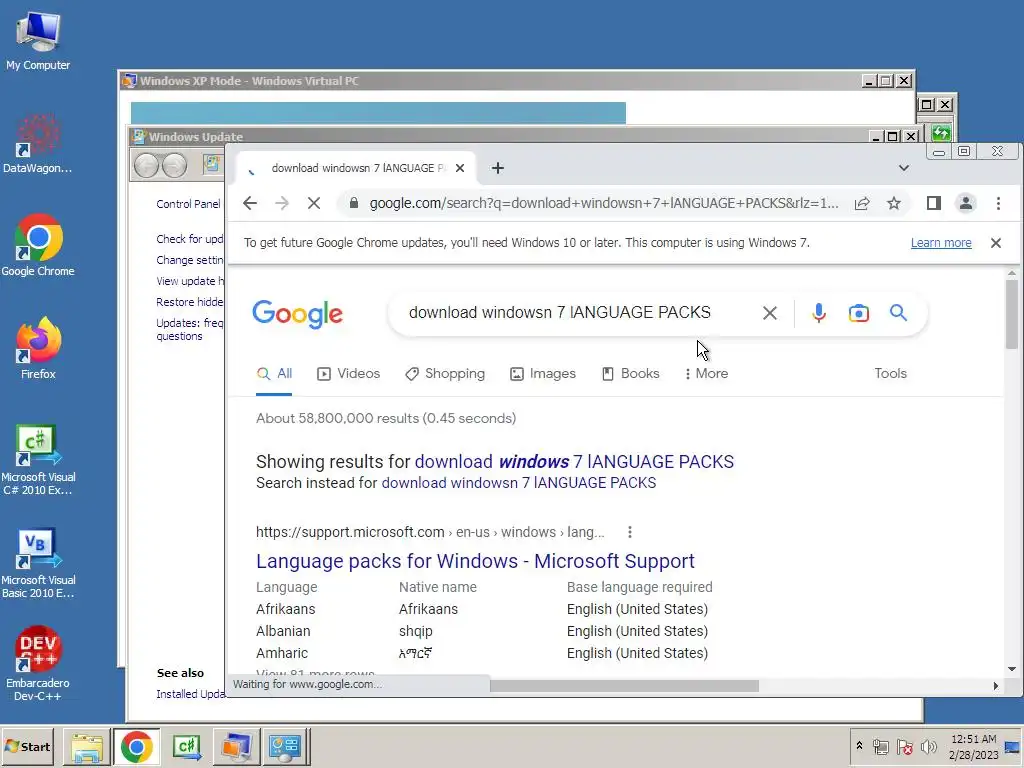Click 'Change settings' in Windows Update window
Image resolution: width=1024 pixels, height=768 pixels.
click(x=189, y=260)
